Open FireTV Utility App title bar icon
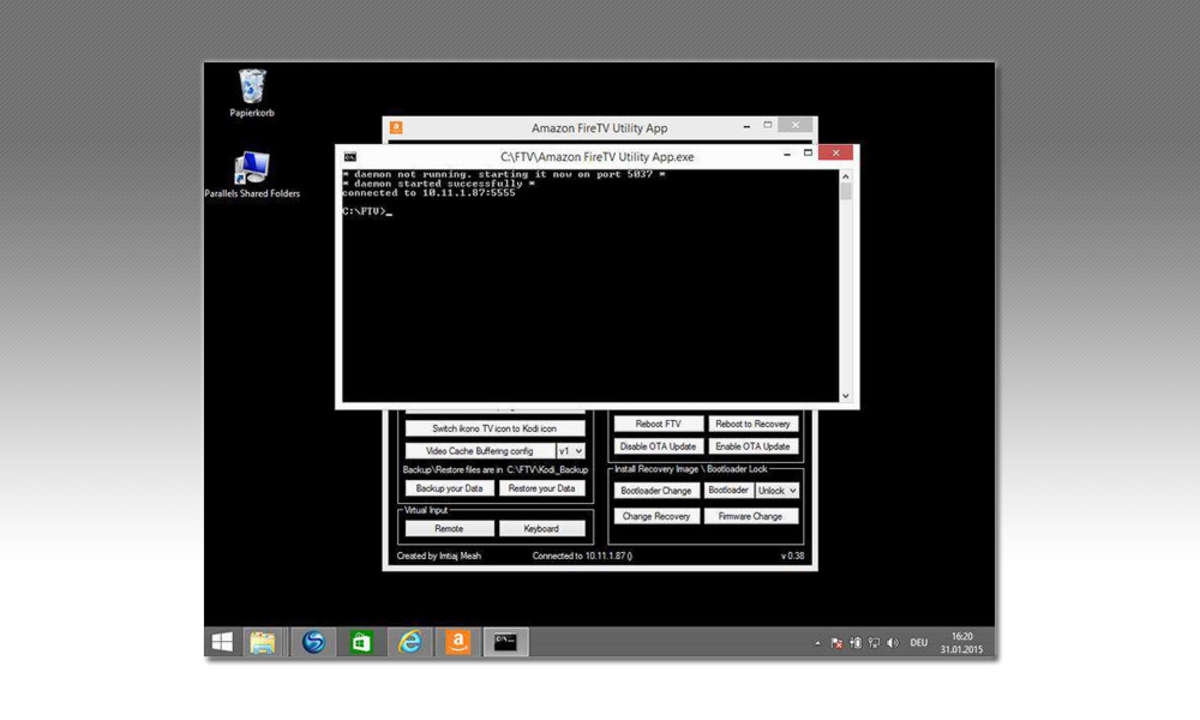The width and height of the screenshot is (1200, 720). [x=396, y=128]
